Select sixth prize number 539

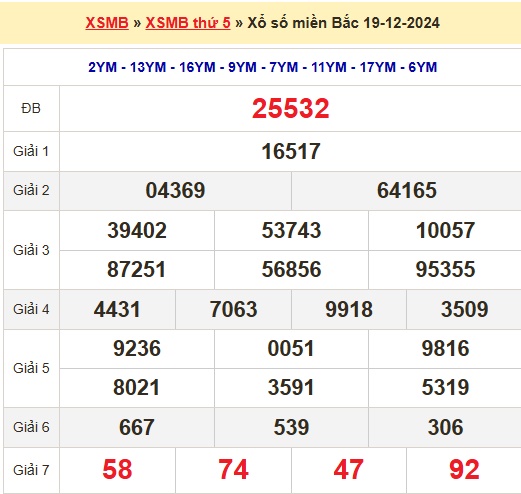click(291, 427)
